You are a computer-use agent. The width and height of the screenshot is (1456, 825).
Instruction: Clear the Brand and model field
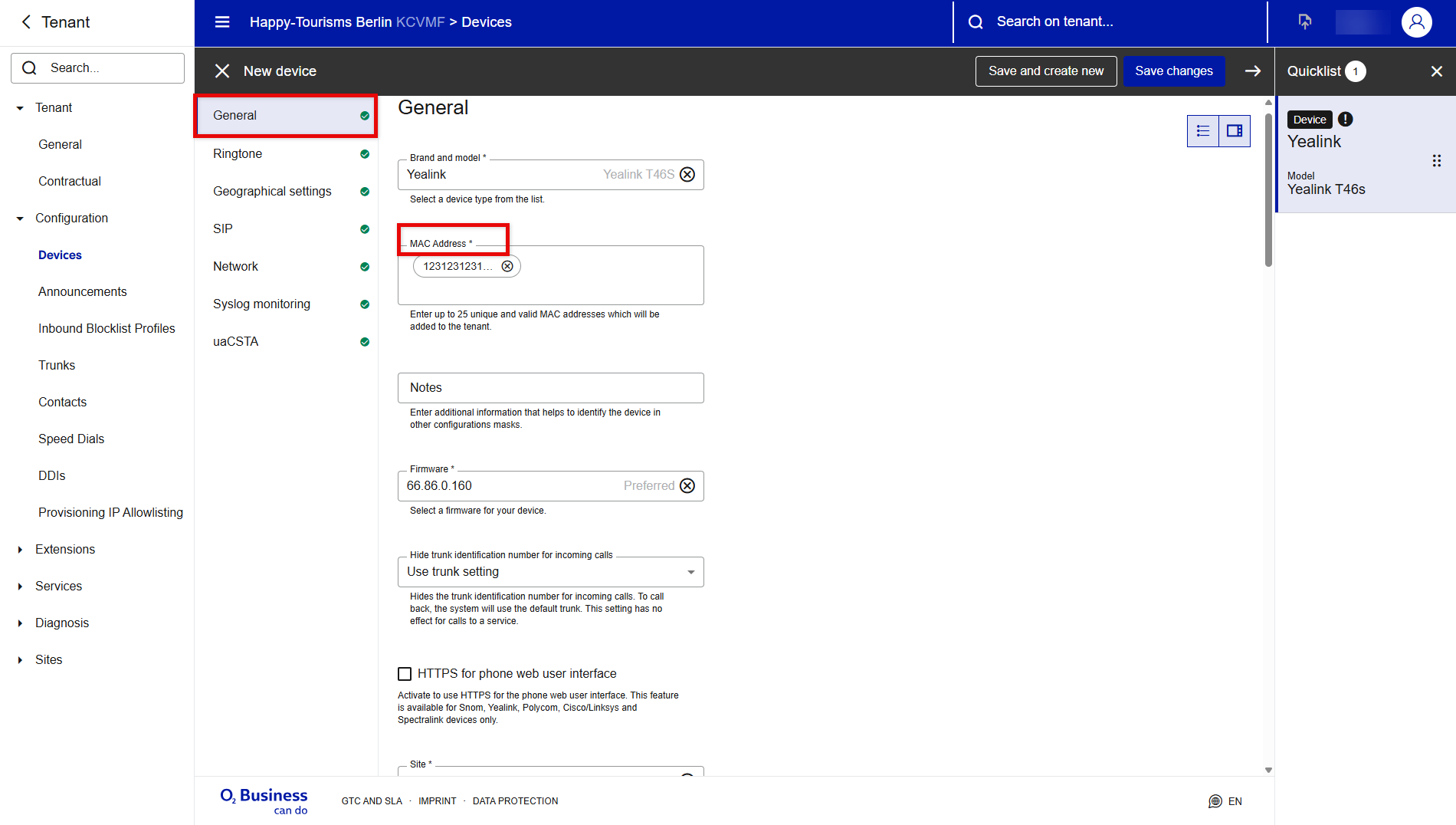pos(687,175)
